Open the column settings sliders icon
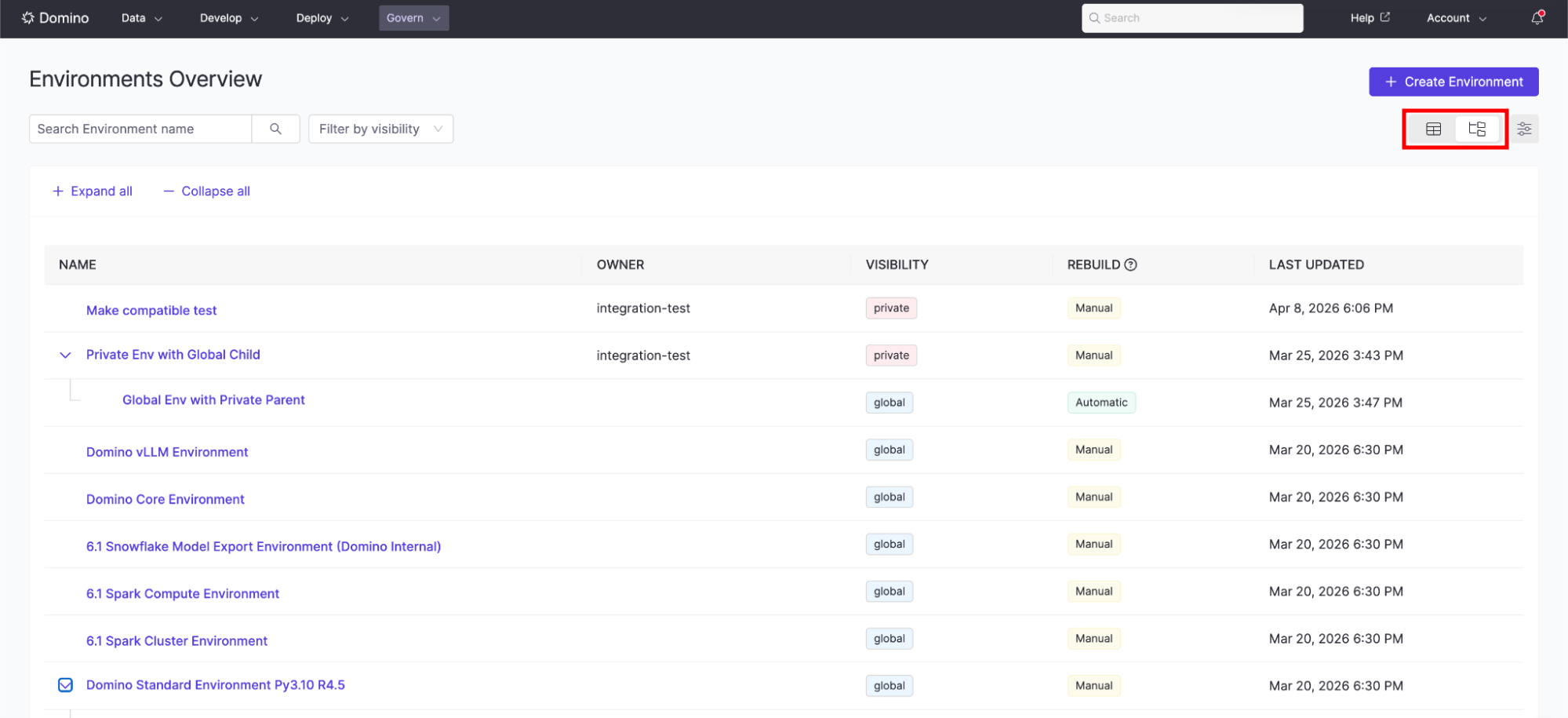 tap(1524, 129)
